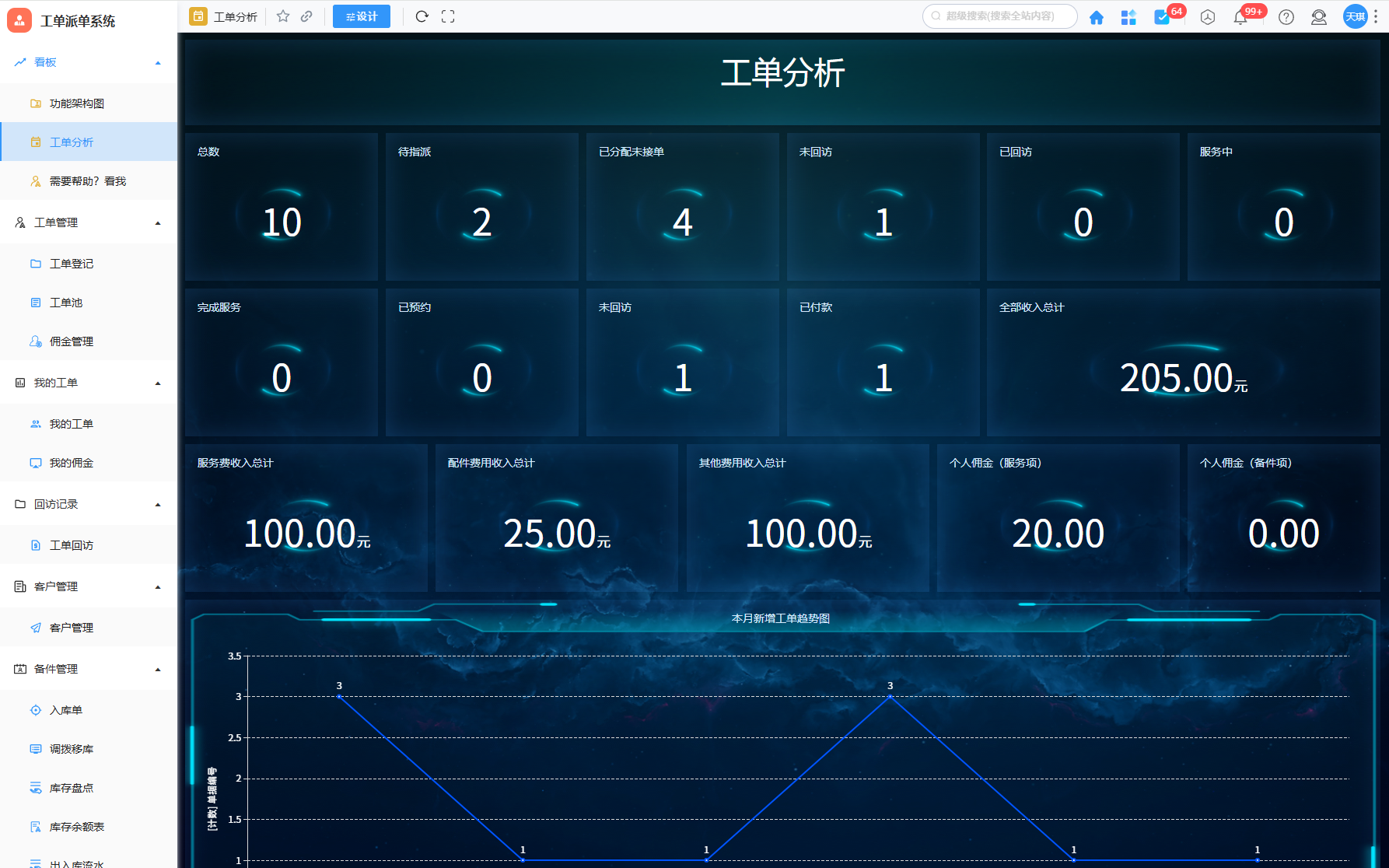Open the 需要帮助？看我 link
1389x868 pixels.
(87, 181)
